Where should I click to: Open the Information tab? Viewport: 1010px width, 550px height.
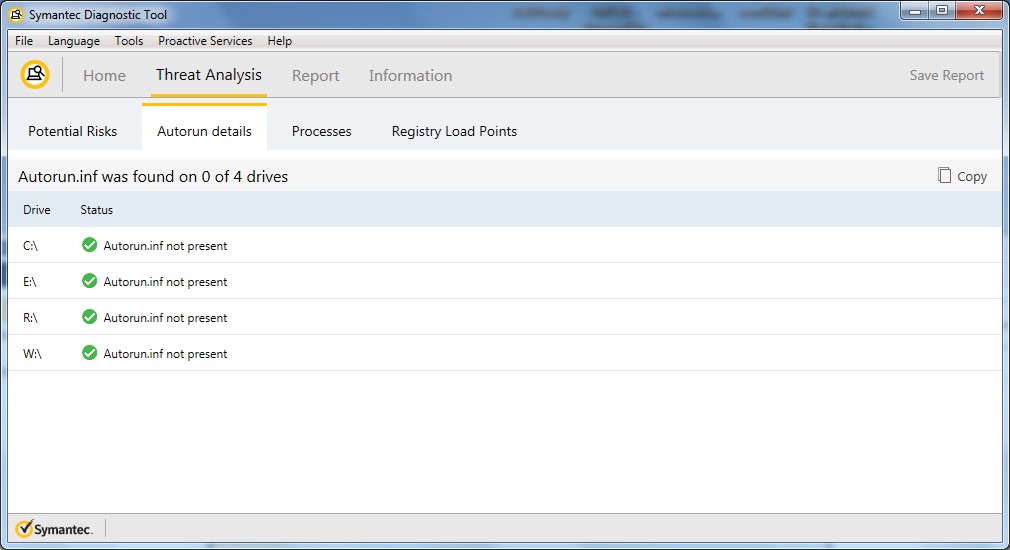[410, 76]
